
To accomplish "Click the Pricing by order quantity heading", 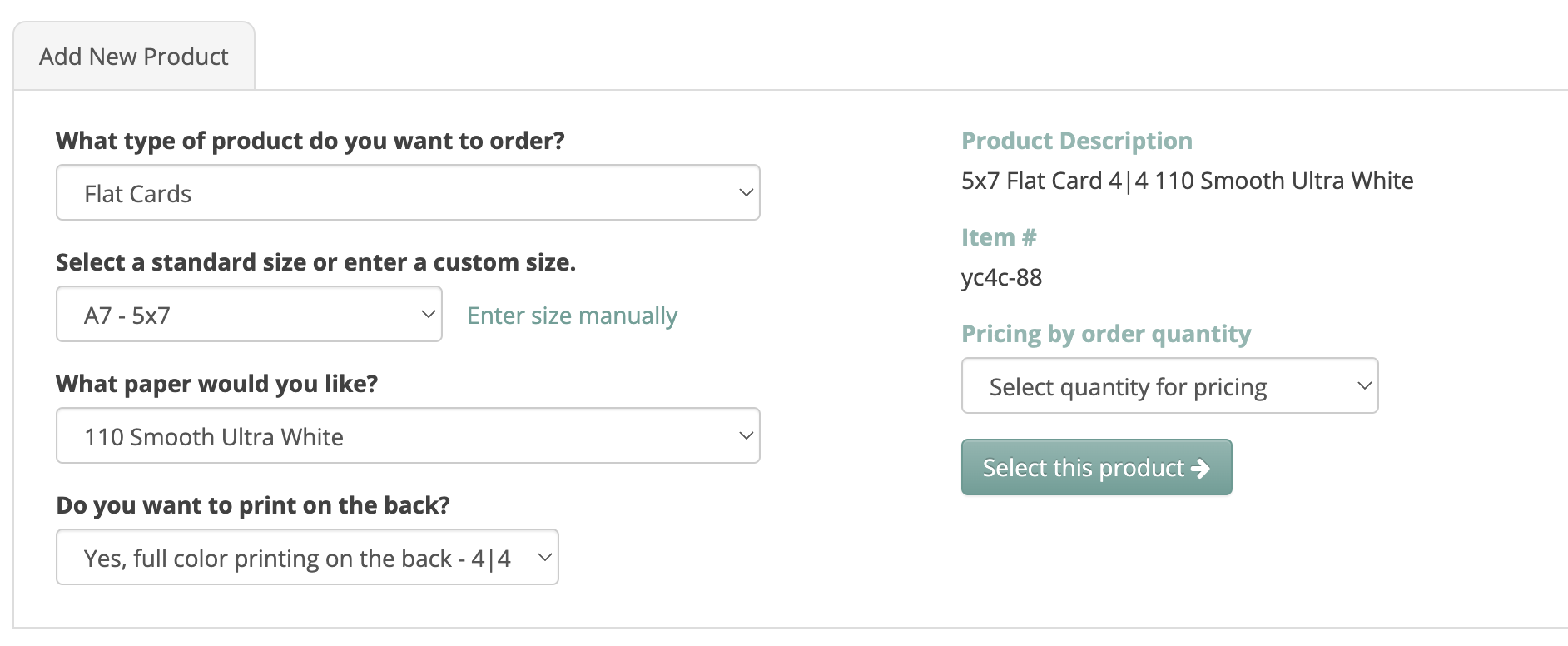I will (x=1105, y=334).
